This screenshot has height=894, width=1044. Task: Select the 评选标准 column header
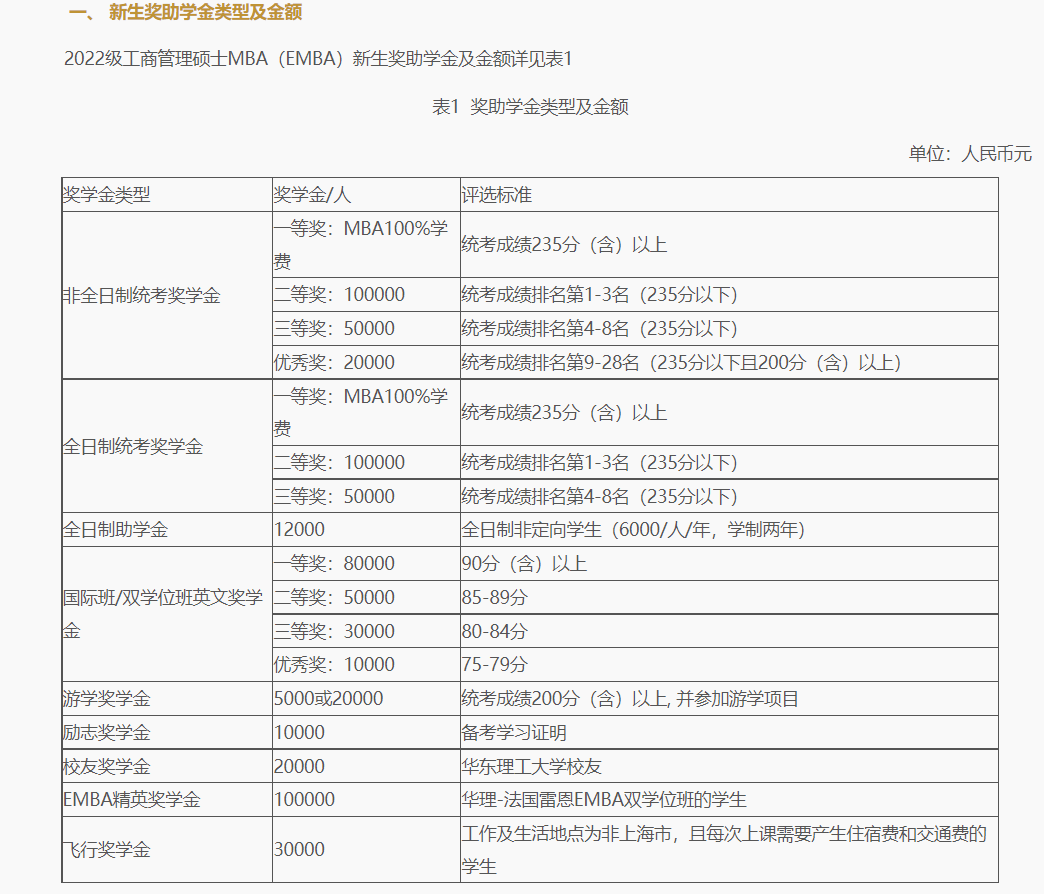click(497, 195)
